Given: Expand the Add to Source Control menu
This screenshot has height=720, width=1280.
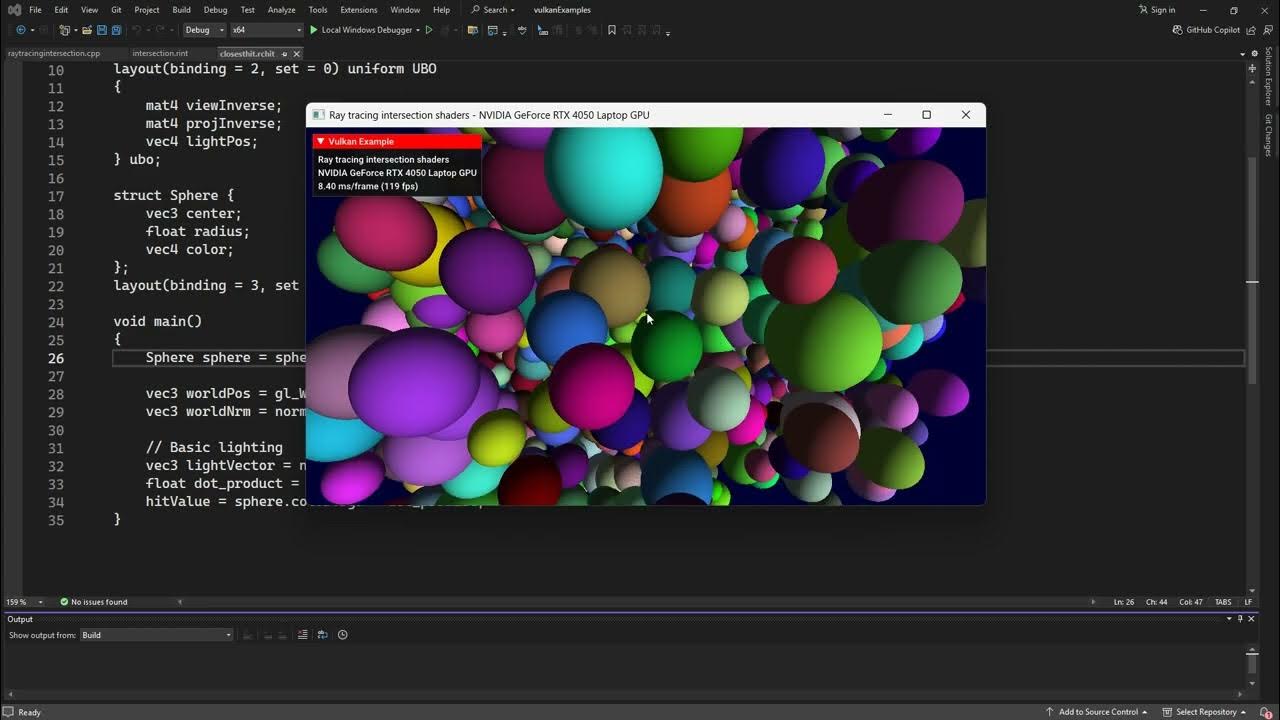Looking at the screenshot, I should [1097, 712].
